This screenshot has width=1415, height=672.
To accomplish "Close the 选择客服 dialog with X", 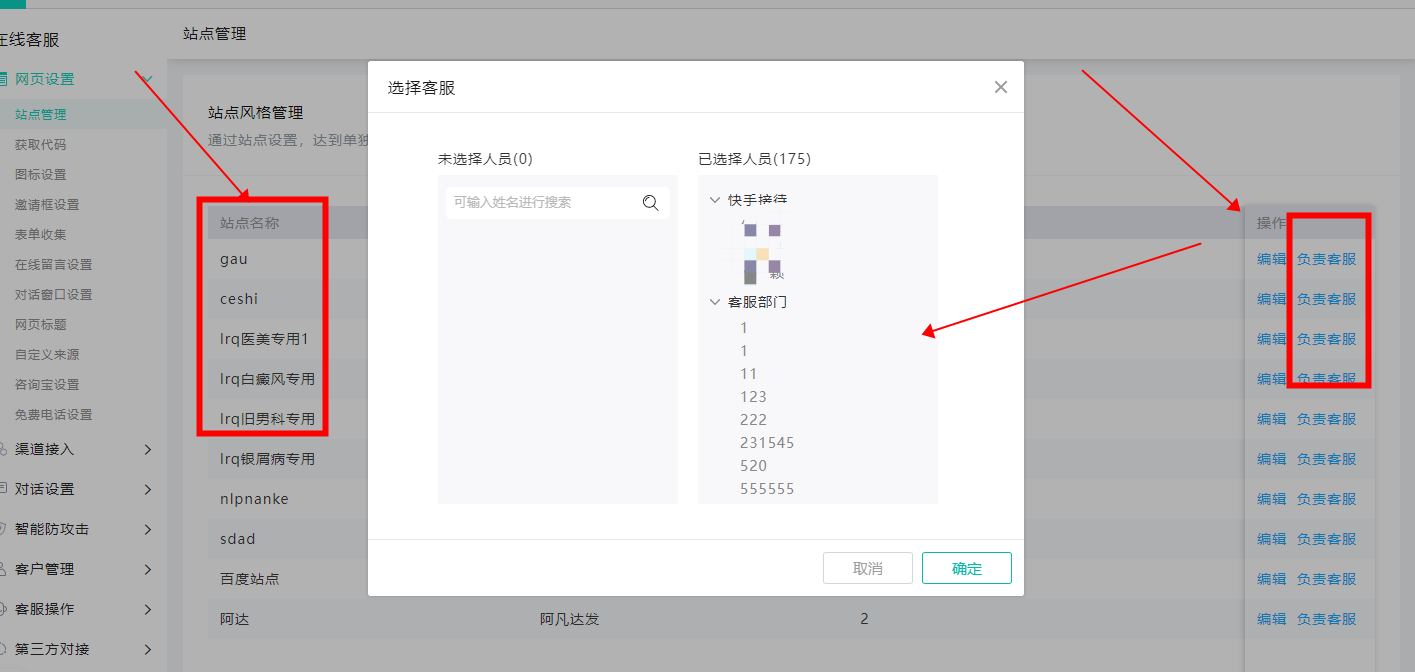I will [x=1000, y=87].
